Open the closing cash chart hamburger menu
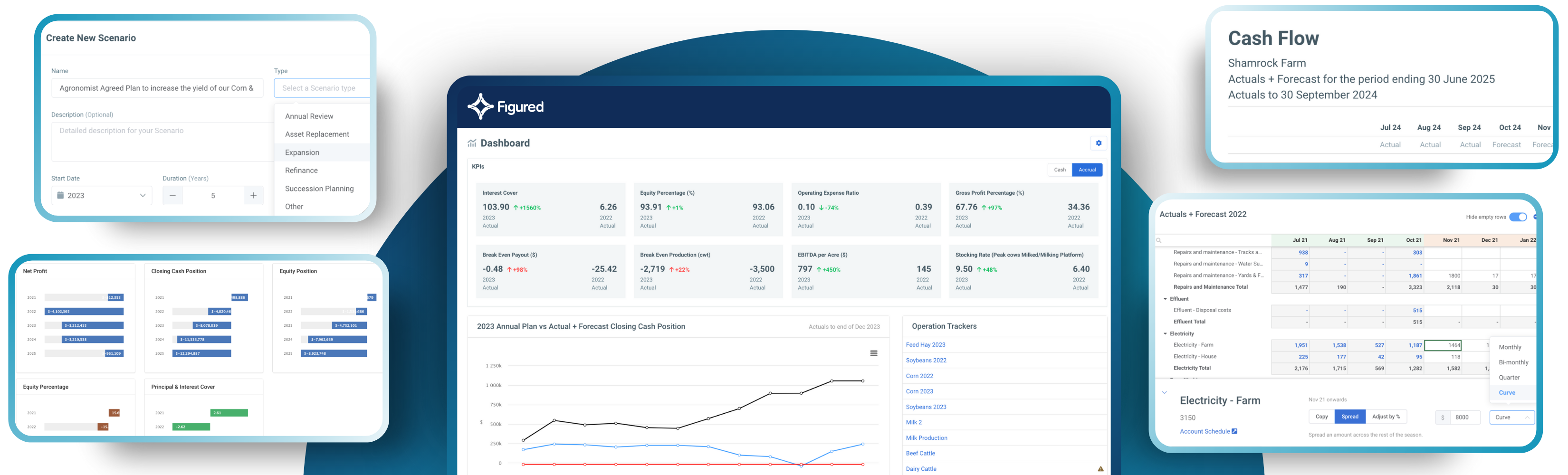This screenshot has width=1568, height=475. point(873,353)
